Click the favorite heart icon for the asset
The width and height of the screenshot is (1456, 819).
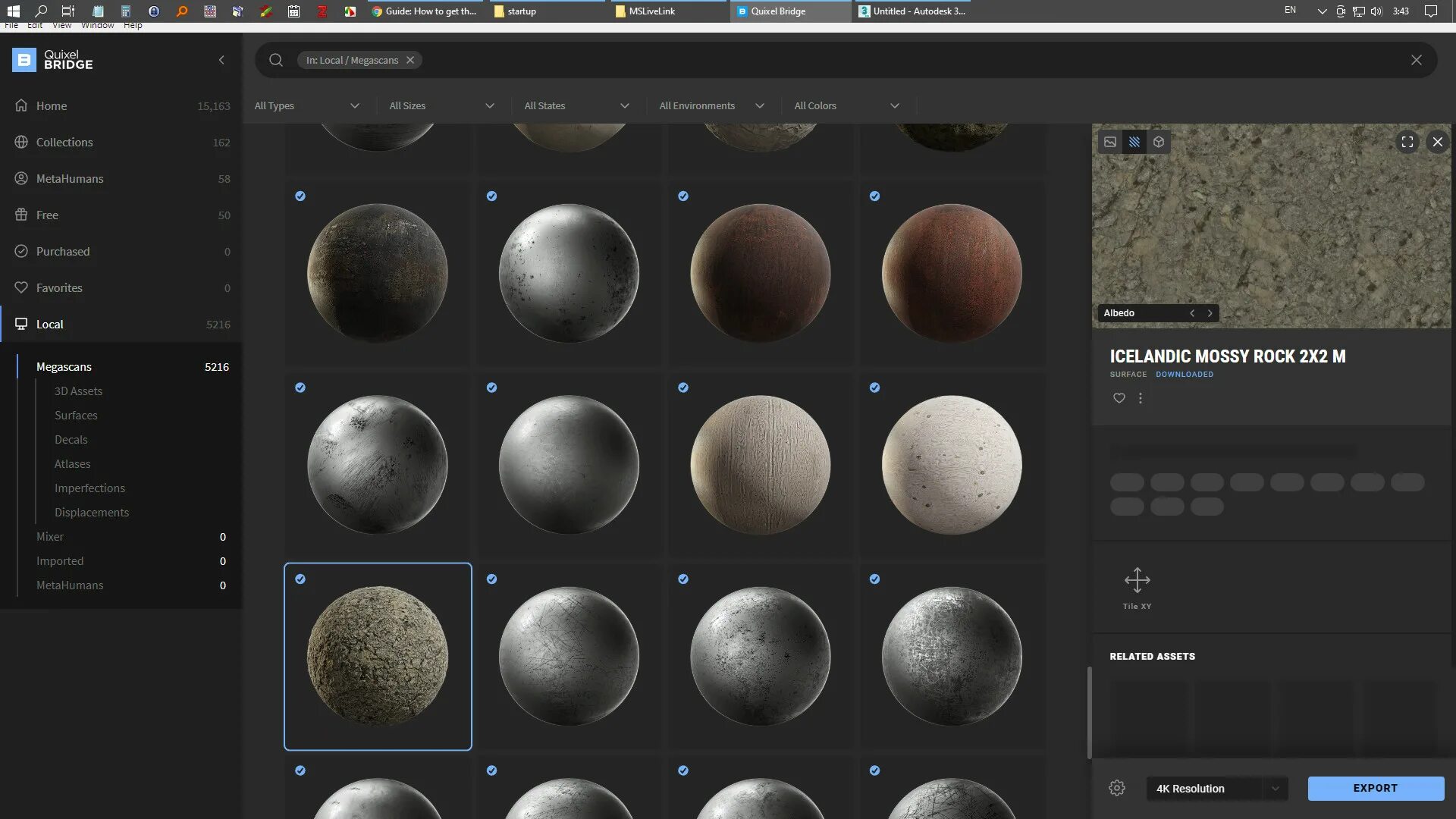tap(1119, 398)
